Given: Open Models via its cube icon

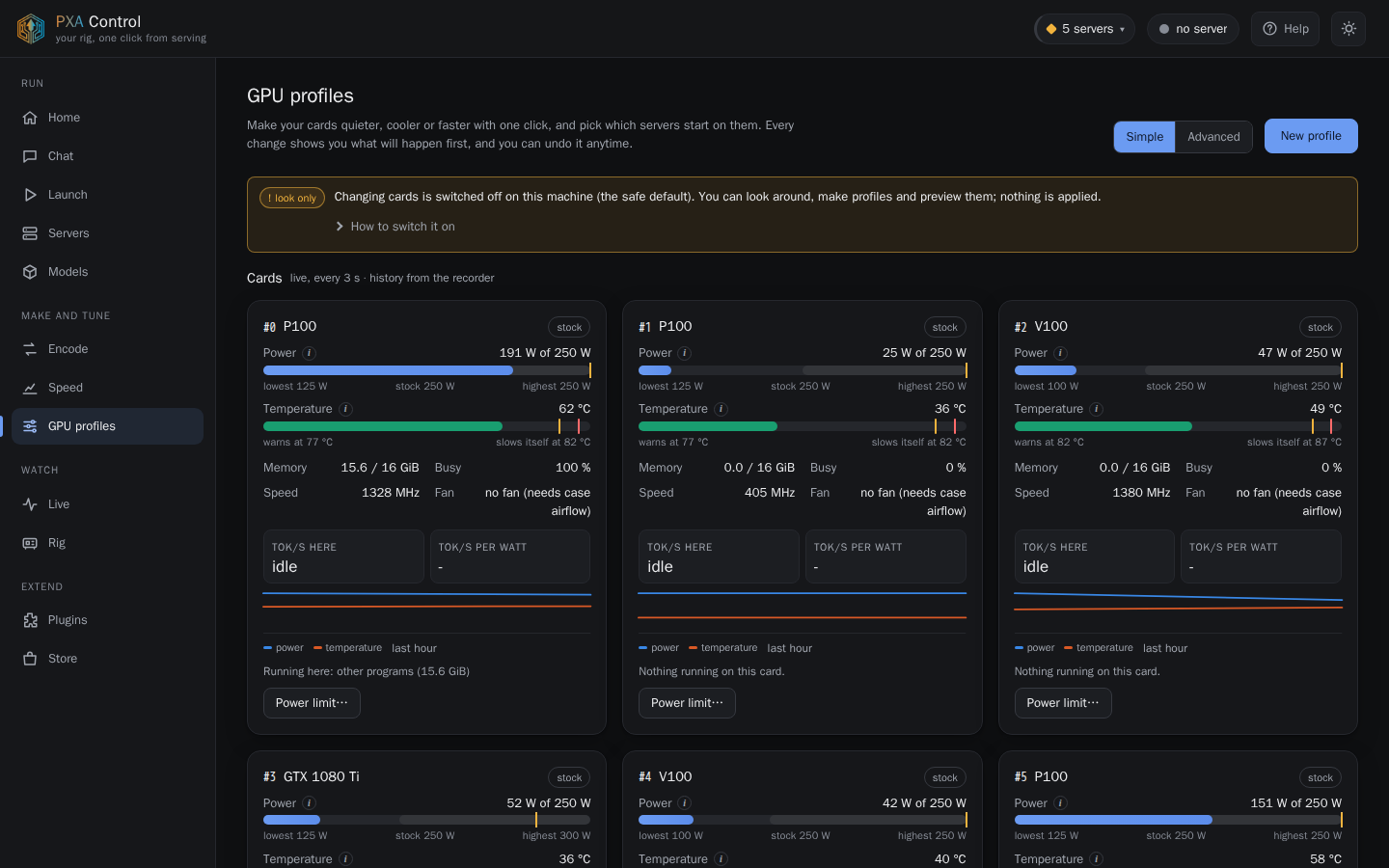Looking at the screenshot, I should pos(30,272).
